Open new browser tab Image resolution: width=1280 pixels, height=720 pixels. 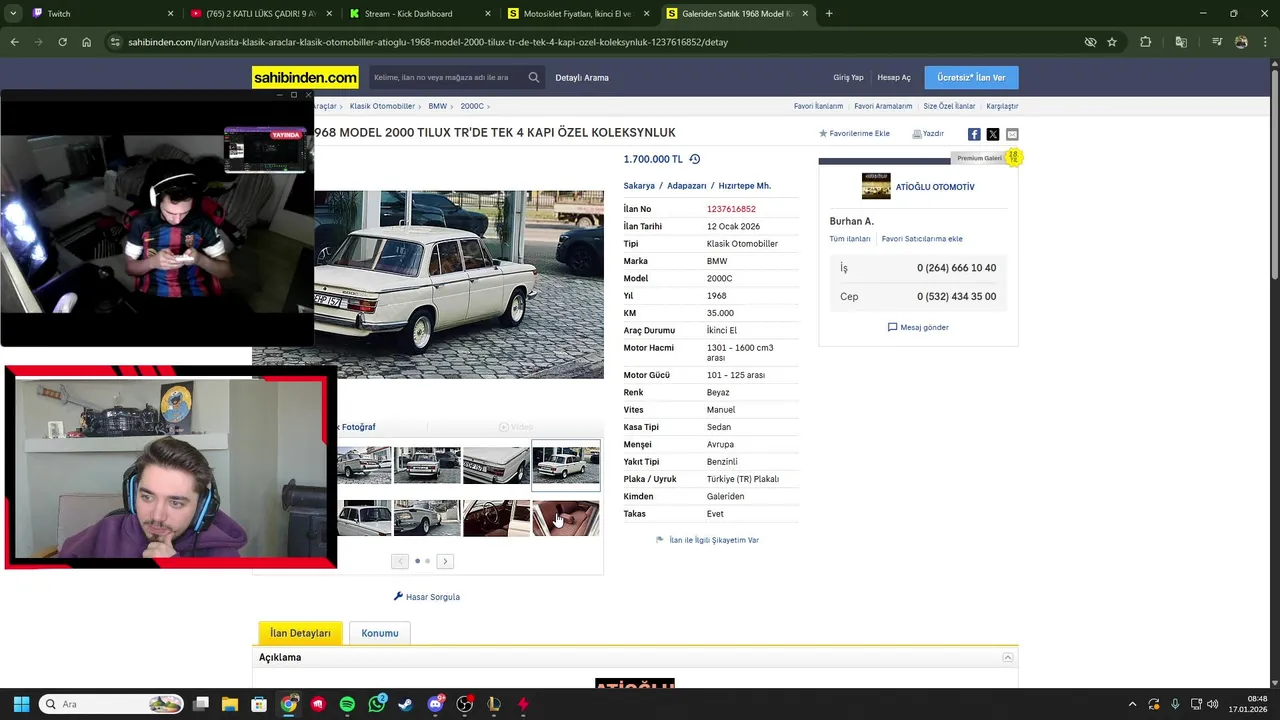[x=829, y=14]
